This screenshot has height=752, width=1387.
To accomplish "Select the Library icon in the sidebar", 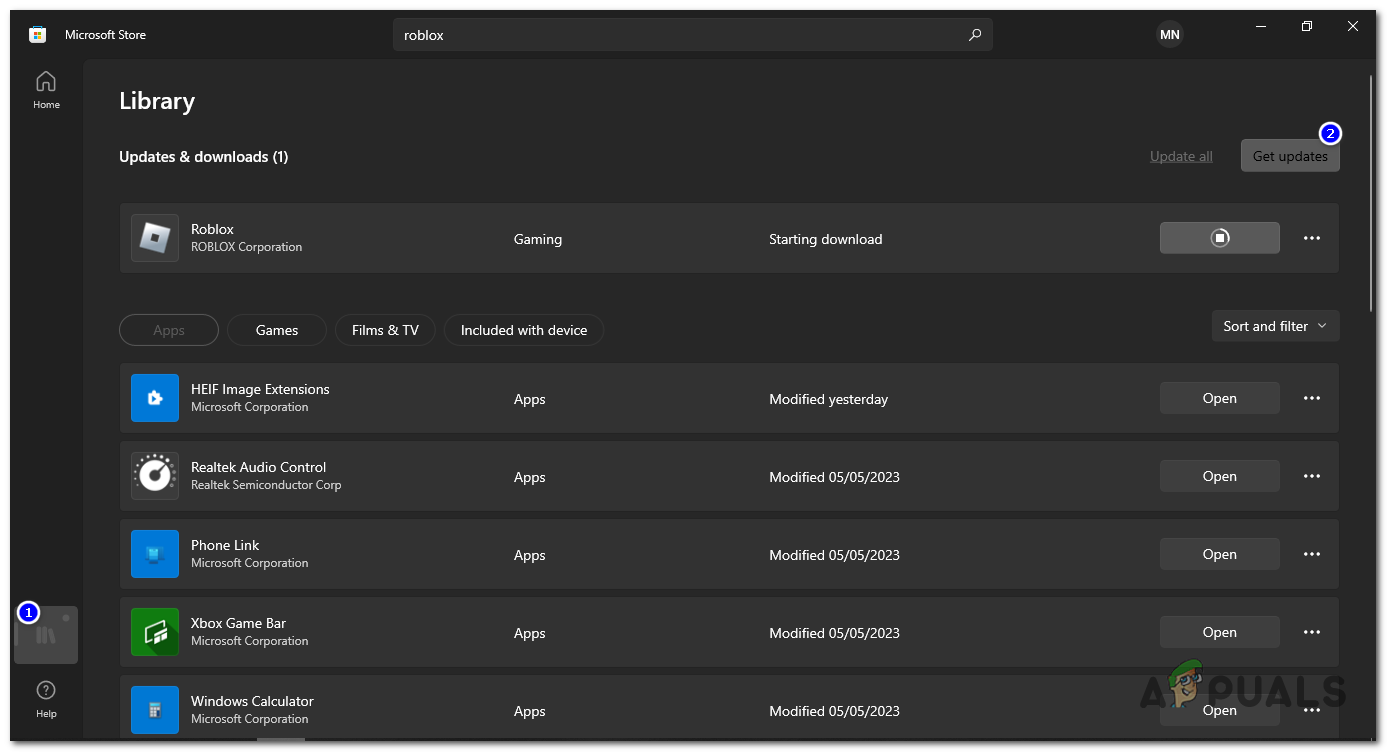I will [46, 633].
